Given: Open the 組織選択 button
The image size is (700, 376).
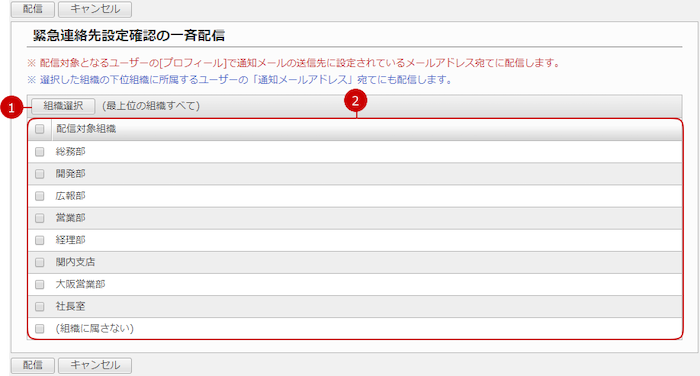Looking at the screenshot, I should [63, 106].
